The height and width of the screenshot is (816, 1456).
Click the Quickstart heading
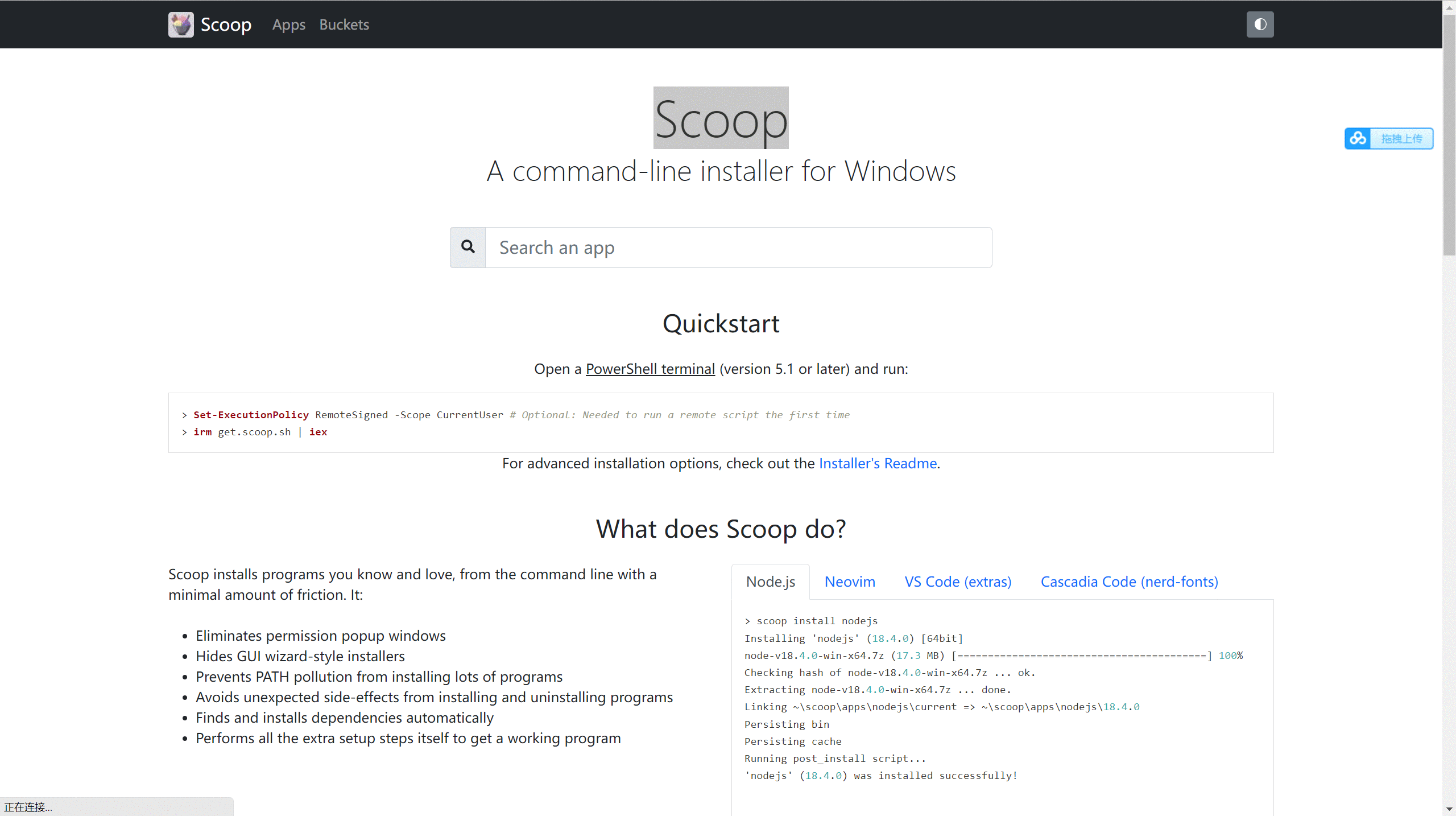click(x=721, y=323)
